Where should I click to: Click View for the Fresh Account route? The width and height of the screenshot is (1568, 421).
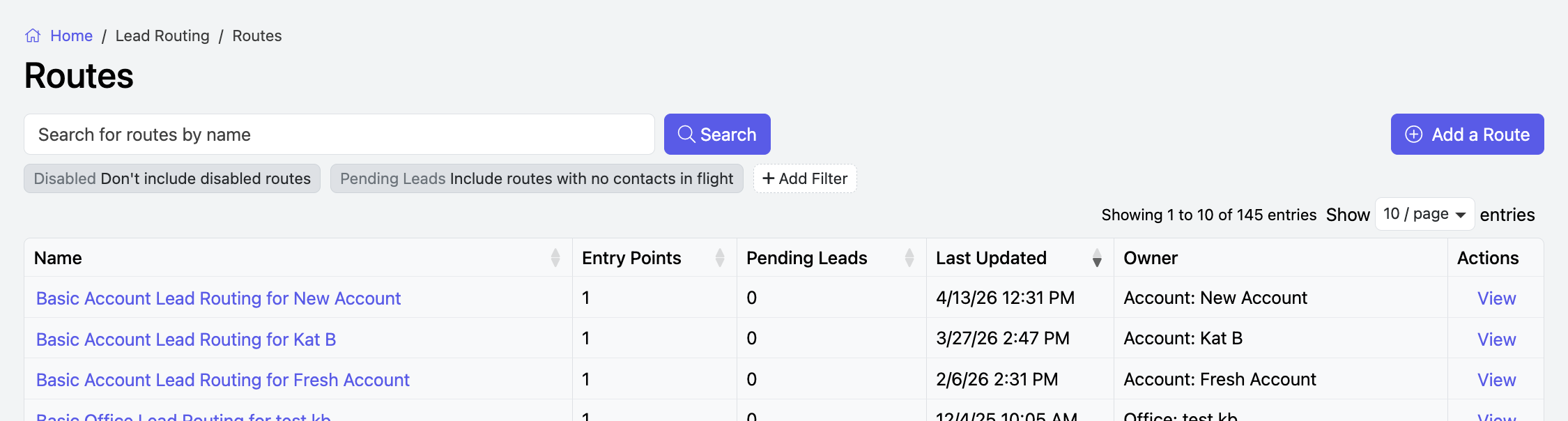coord(1496,380)
